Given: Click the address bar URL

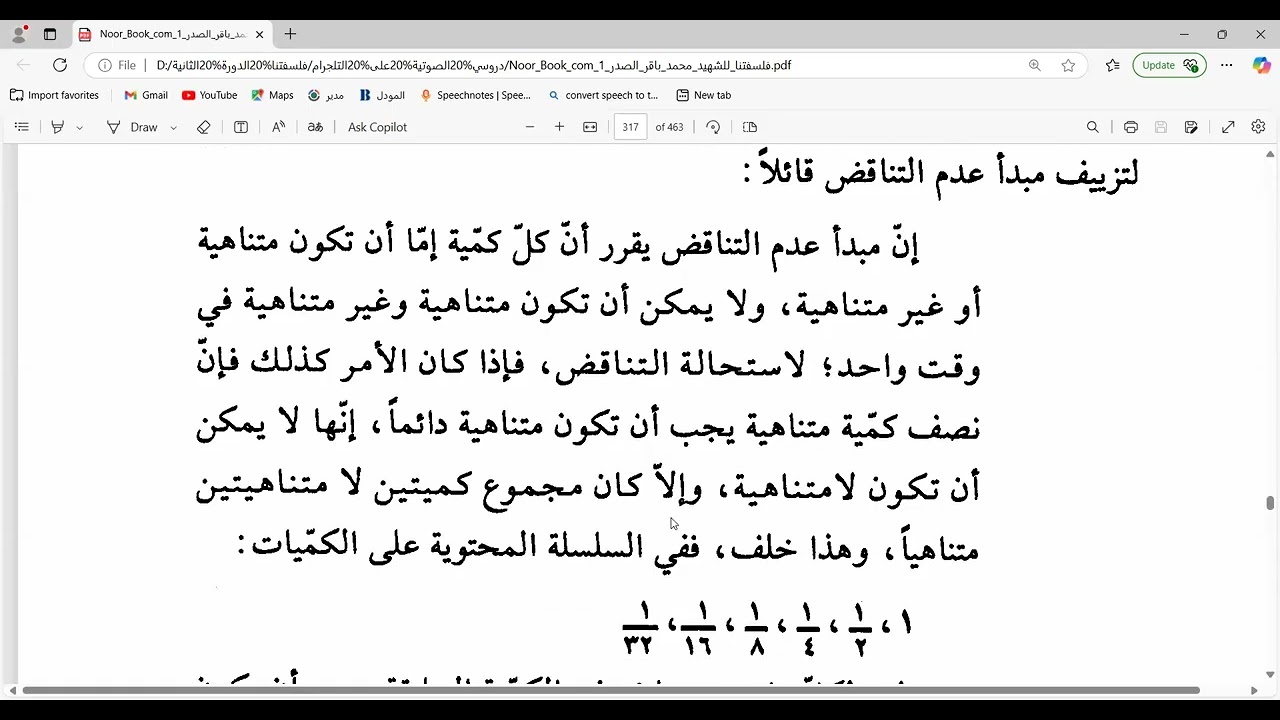Looking at the screenshot, I should point(474,65).
